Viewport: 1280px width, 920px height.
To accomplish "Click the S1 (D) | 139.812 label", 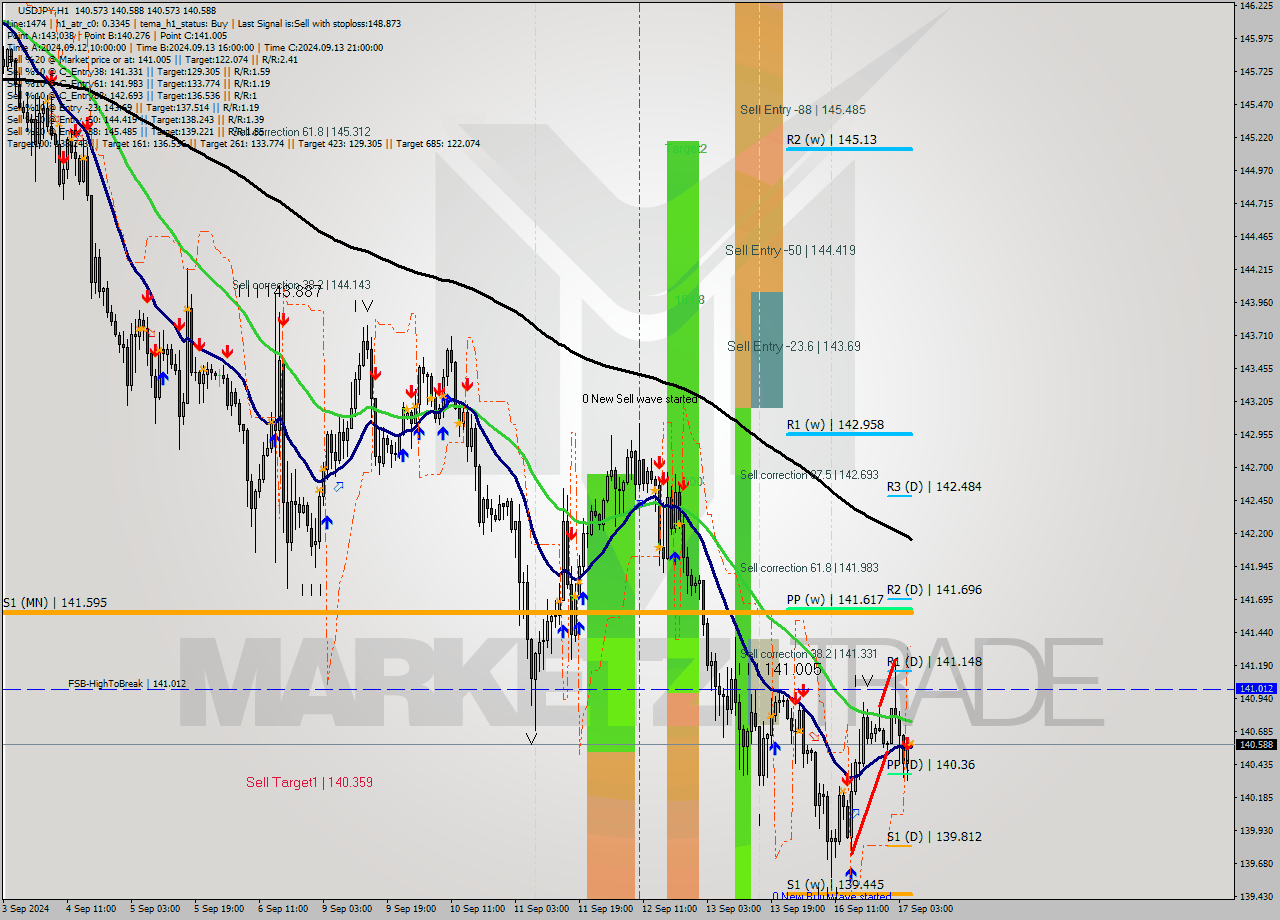I will point(934,837).
